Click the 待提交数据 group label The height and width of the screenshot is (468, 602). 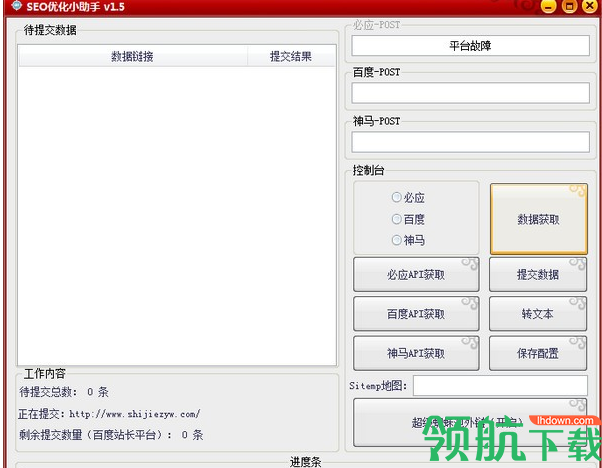(x=50, y=30)
